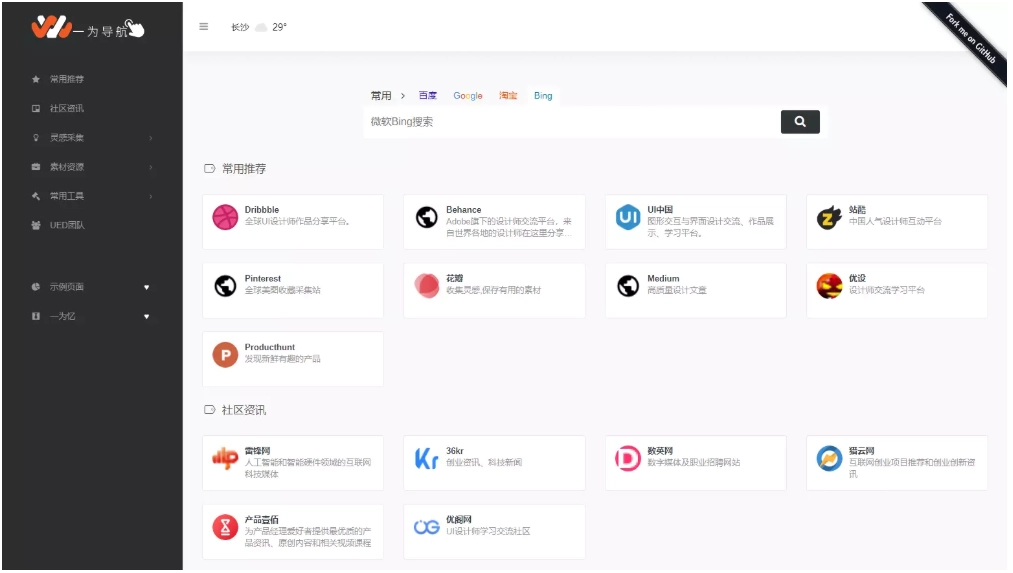This screenshot has height=573, width=1013.
Task: Select the 百度 search engine tab
Action: 428,96
